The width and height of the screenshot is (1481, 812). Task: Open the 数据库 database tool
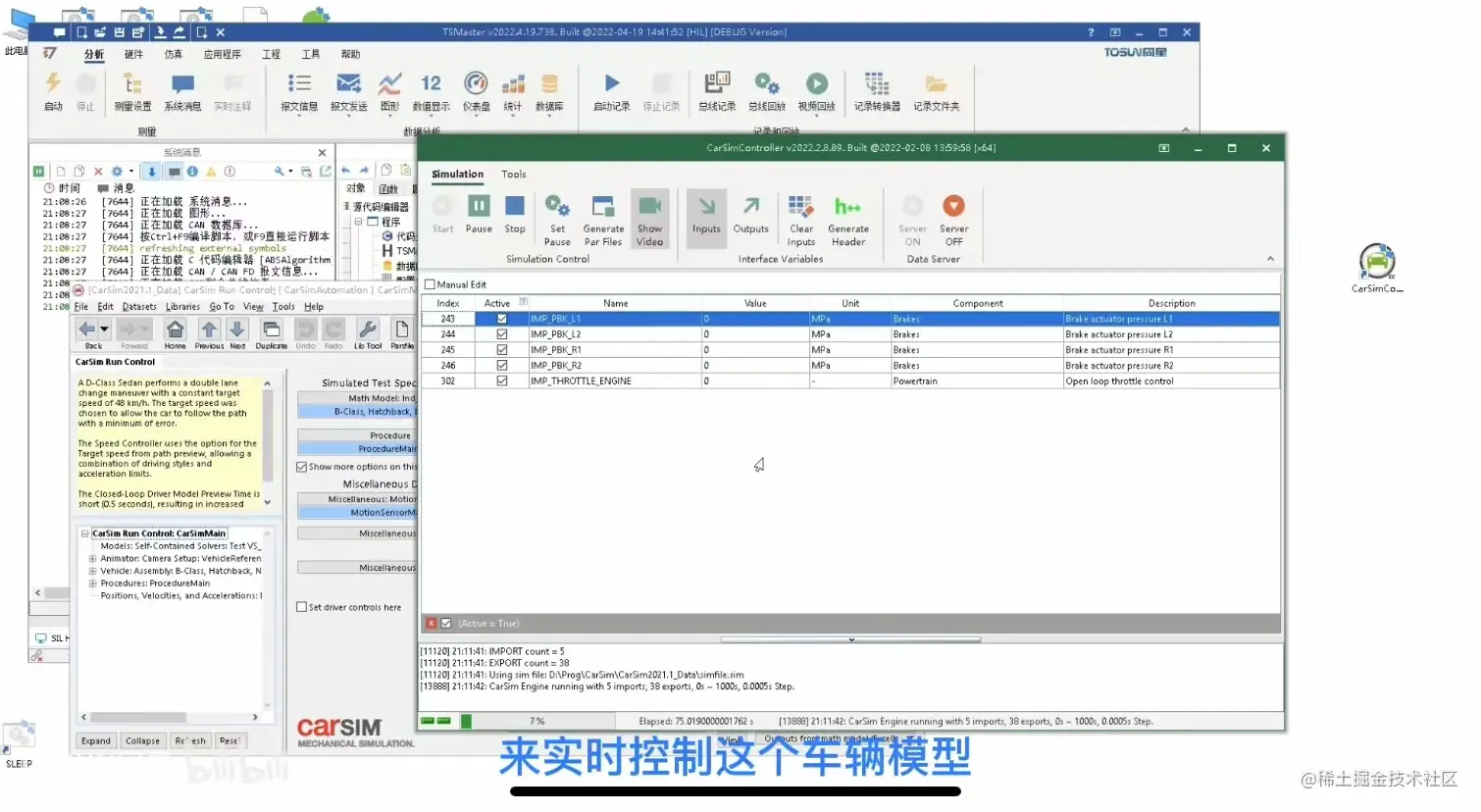click(x=549, y=92)
